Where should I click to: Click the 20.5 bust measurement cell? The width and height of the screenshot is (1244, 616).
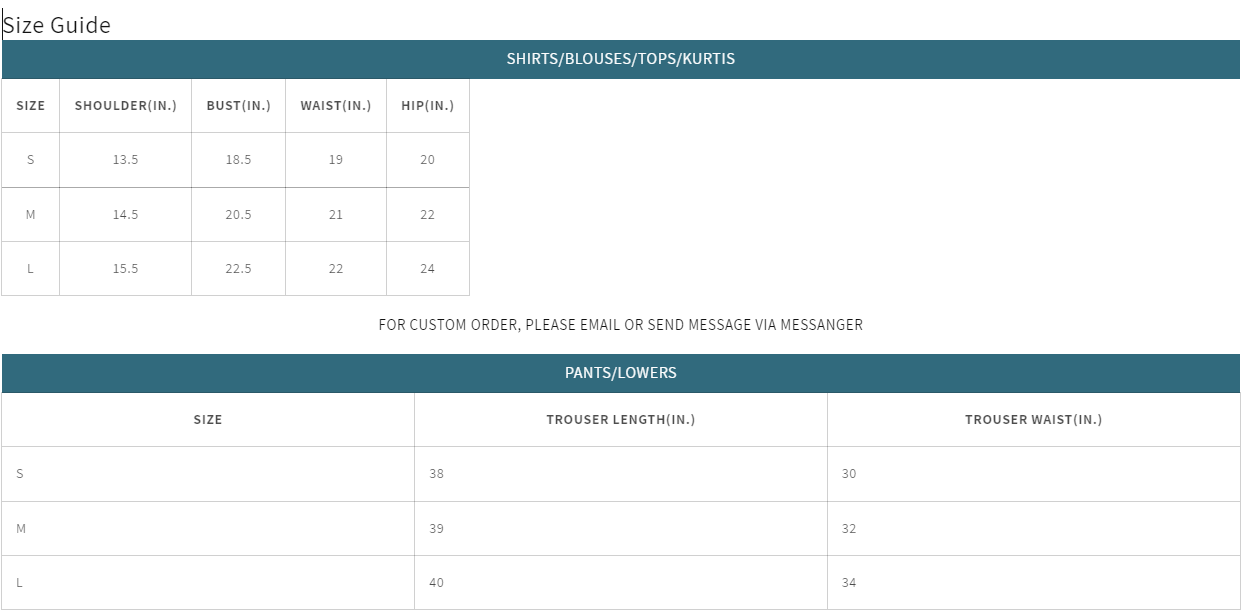click(238, 215)
